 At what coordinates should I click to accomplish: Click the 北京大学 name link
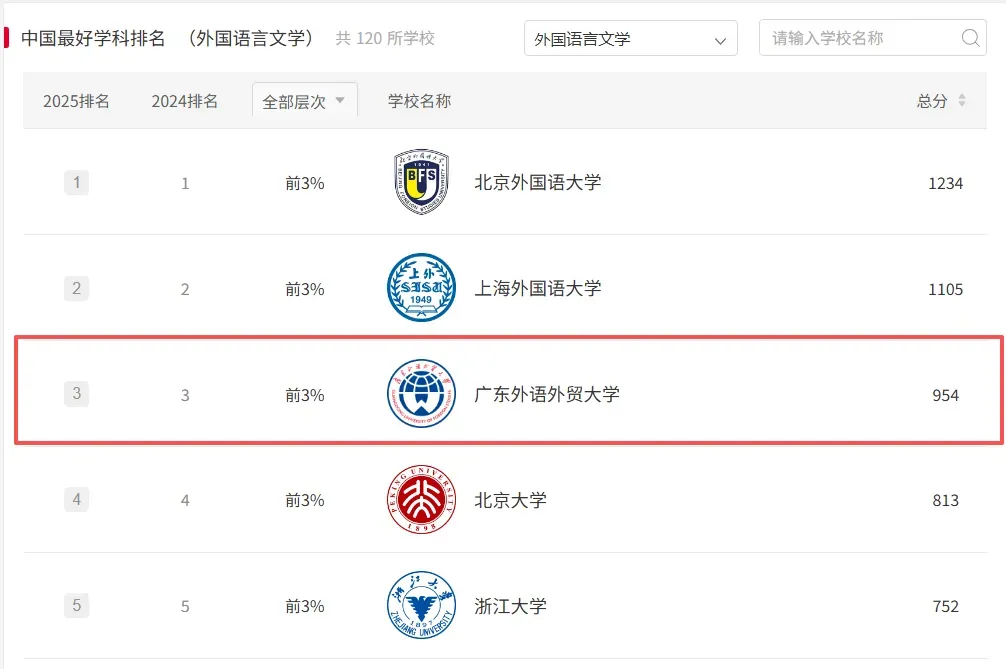point(510,500)
